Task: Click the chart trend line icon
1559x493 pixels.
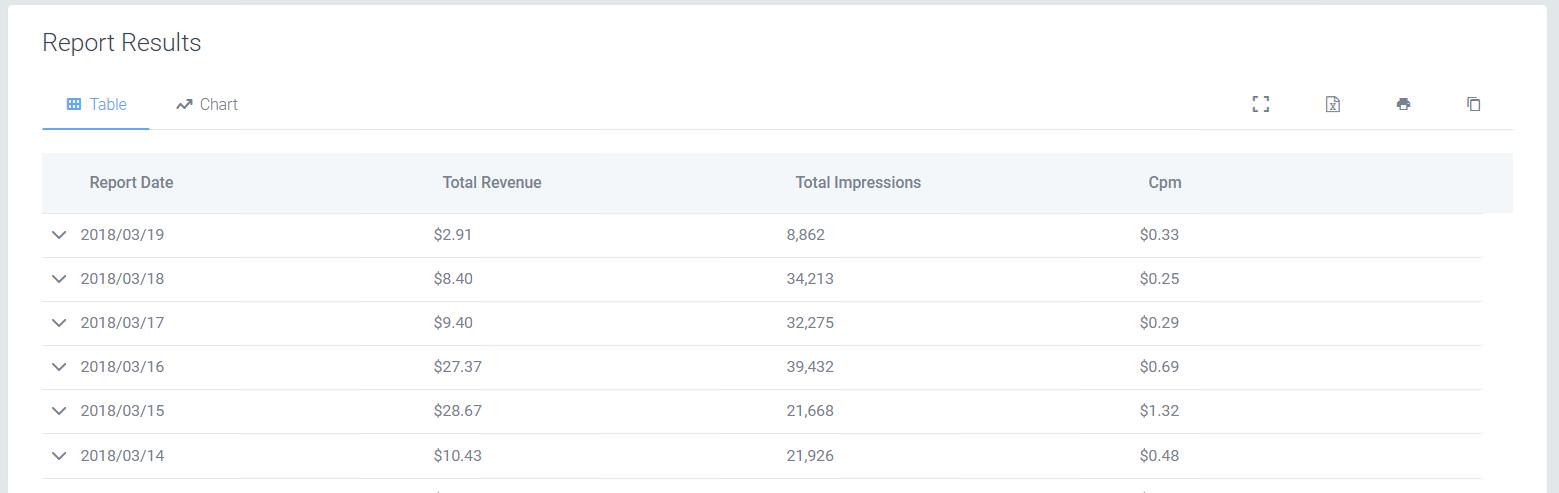Action: click(x=184, y=104)
